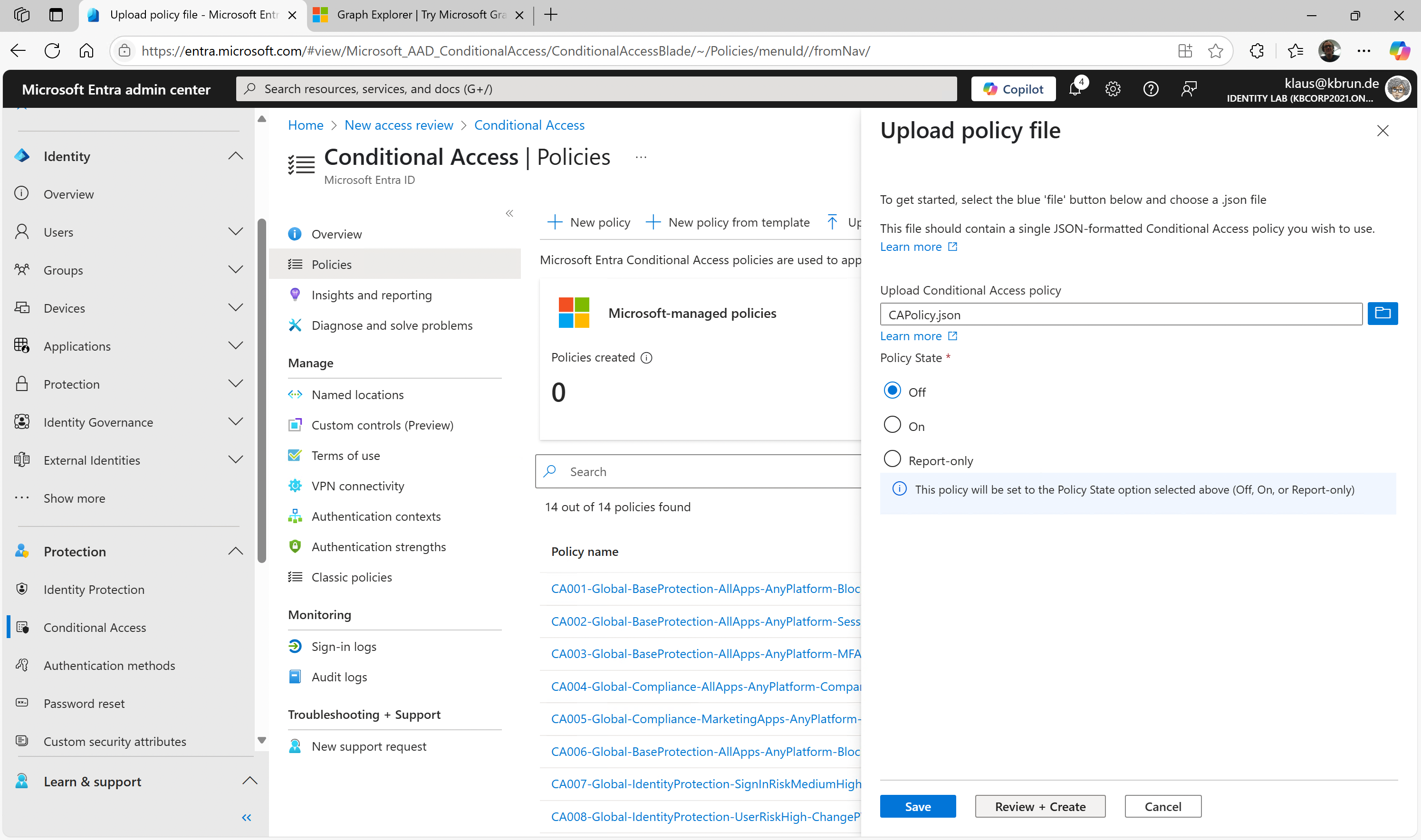Expand the Devices menu
This screenshot has height=840, width=1421.
[236, 307]
